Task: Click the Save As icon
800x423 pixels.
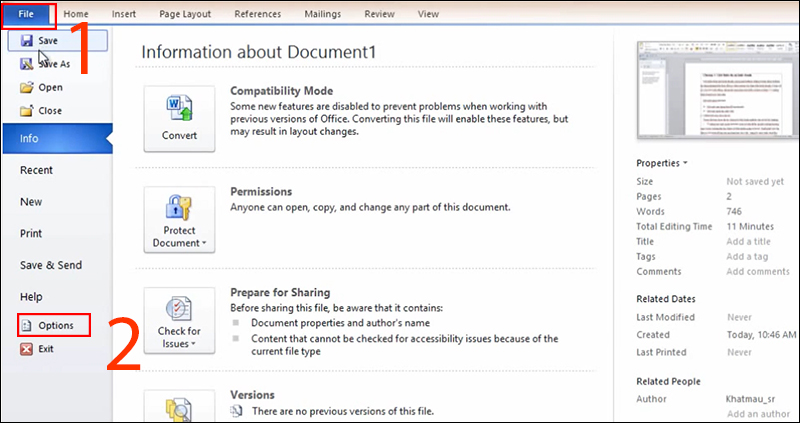Action: point(26,64)
